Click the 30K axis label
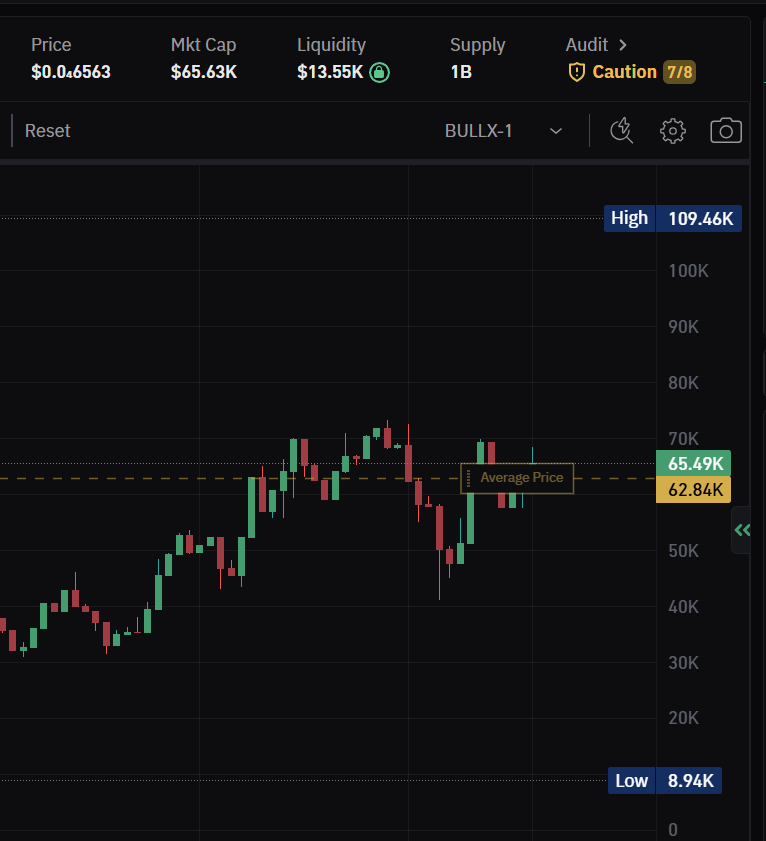The height and width of the screenshot is (841, 766). point(683,663)
